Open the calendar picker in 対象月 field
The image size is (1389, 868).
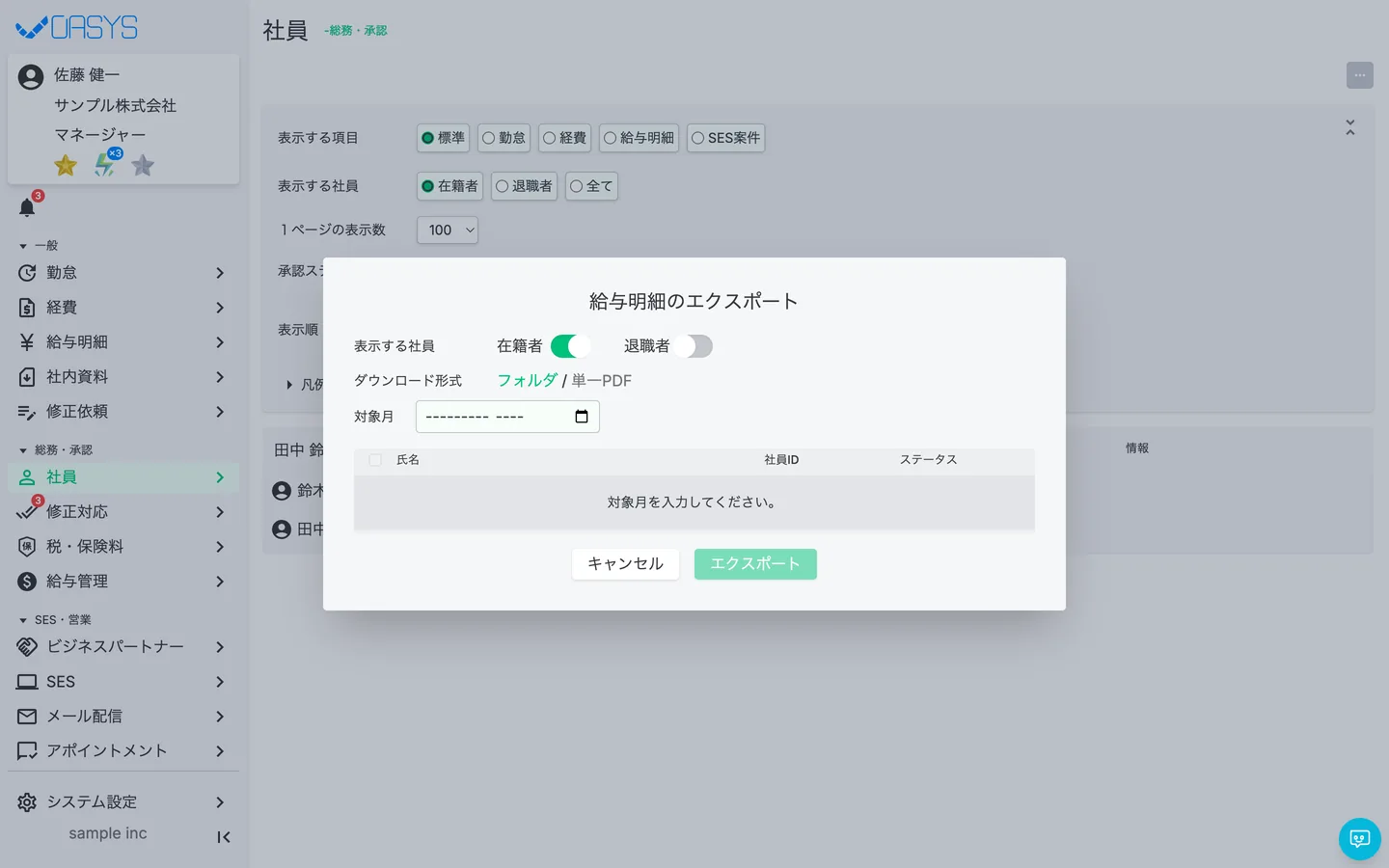(x=582, y=417)
